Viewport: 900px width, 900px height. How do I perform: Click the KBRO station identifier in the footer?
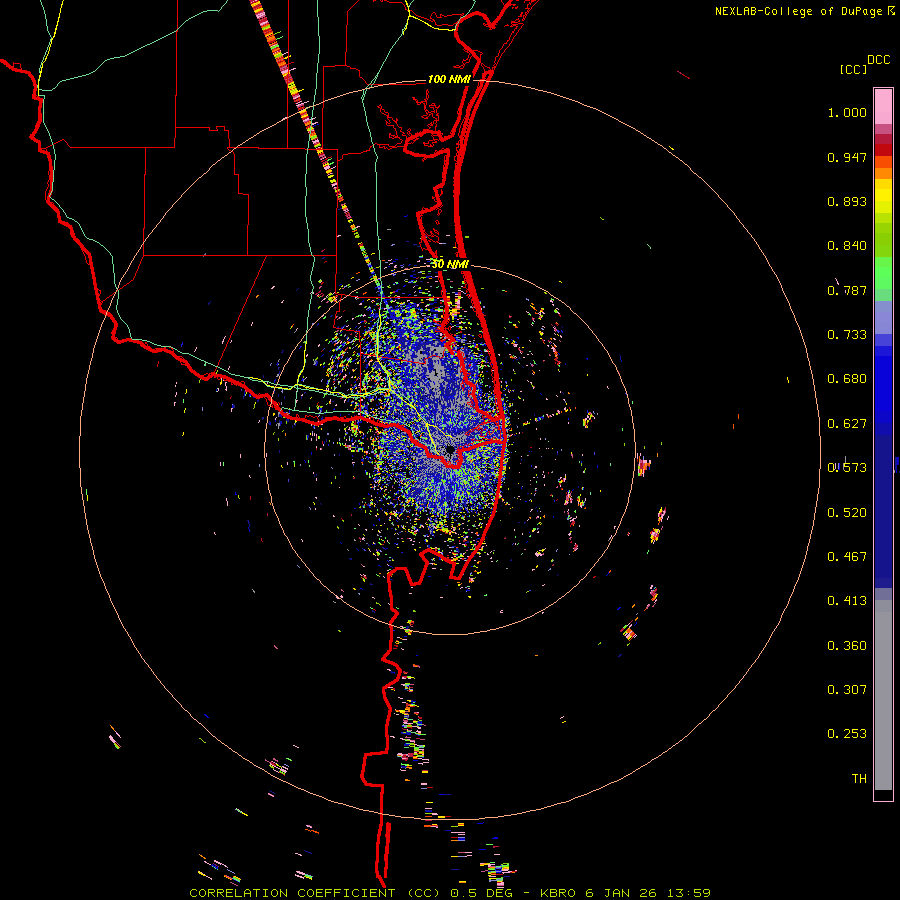coord(558,893)
